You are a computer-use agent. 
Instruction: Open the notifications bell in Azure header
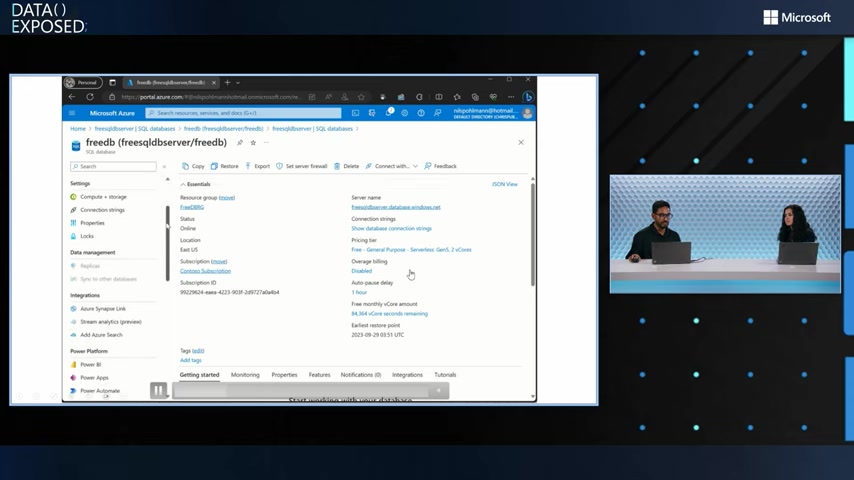pos(389,112)
